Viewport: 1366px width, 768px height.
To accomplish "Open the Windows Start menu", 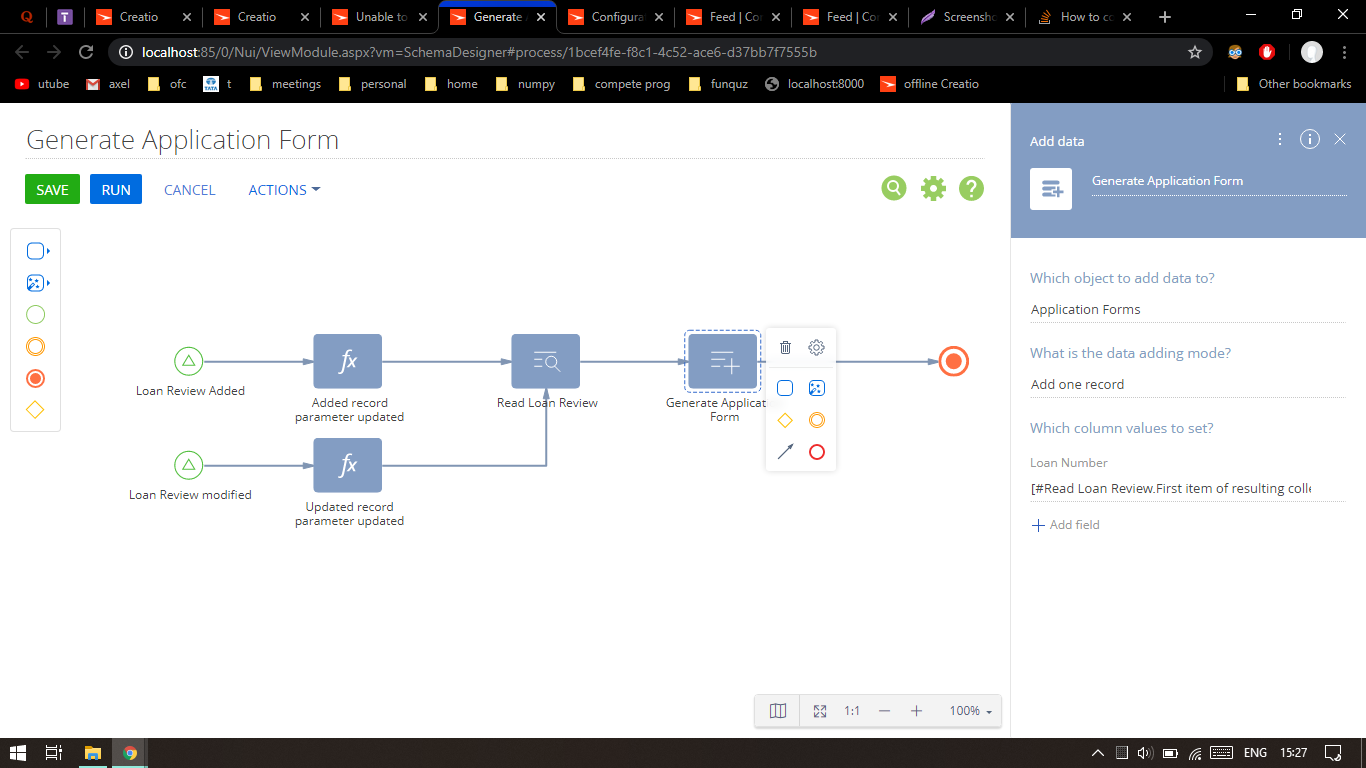I will point(18,753).
